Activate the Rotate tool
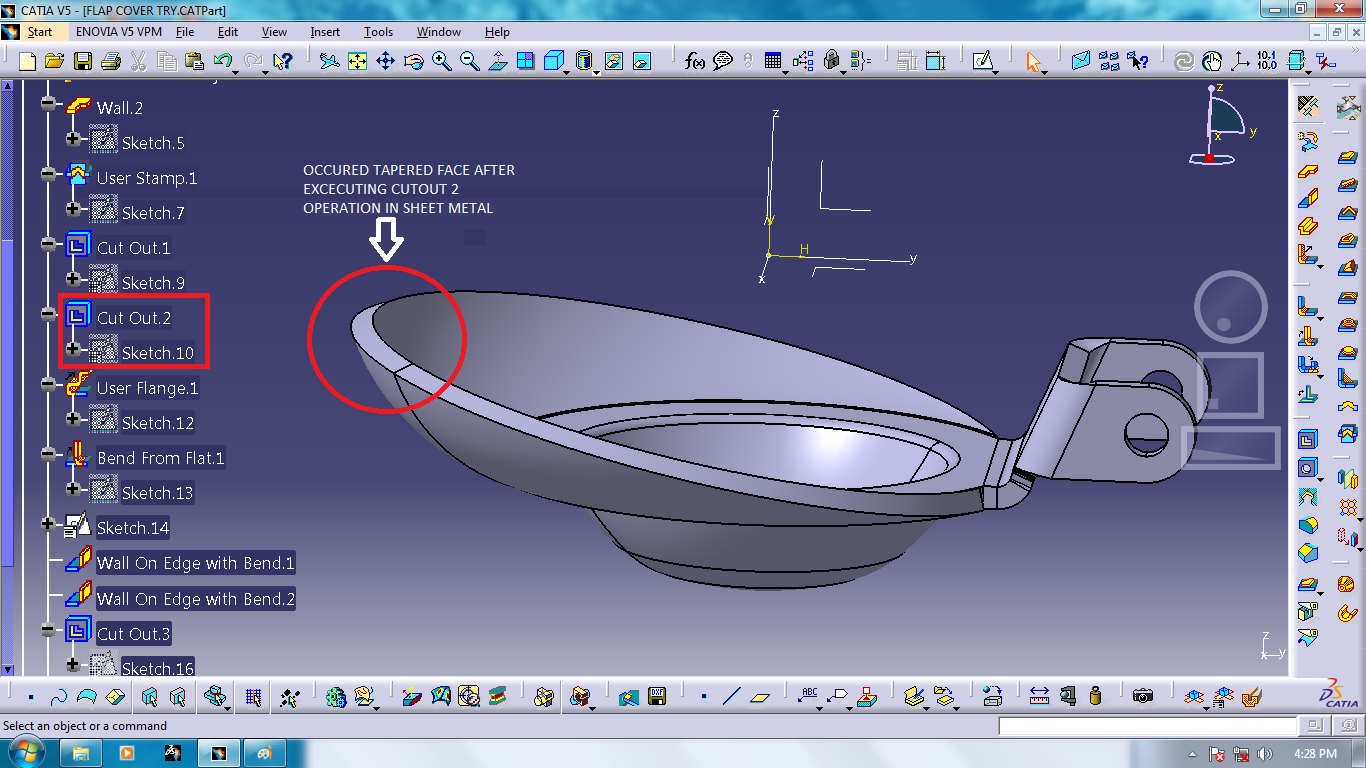Screen dimensions: 1366x768 (413, 61)
